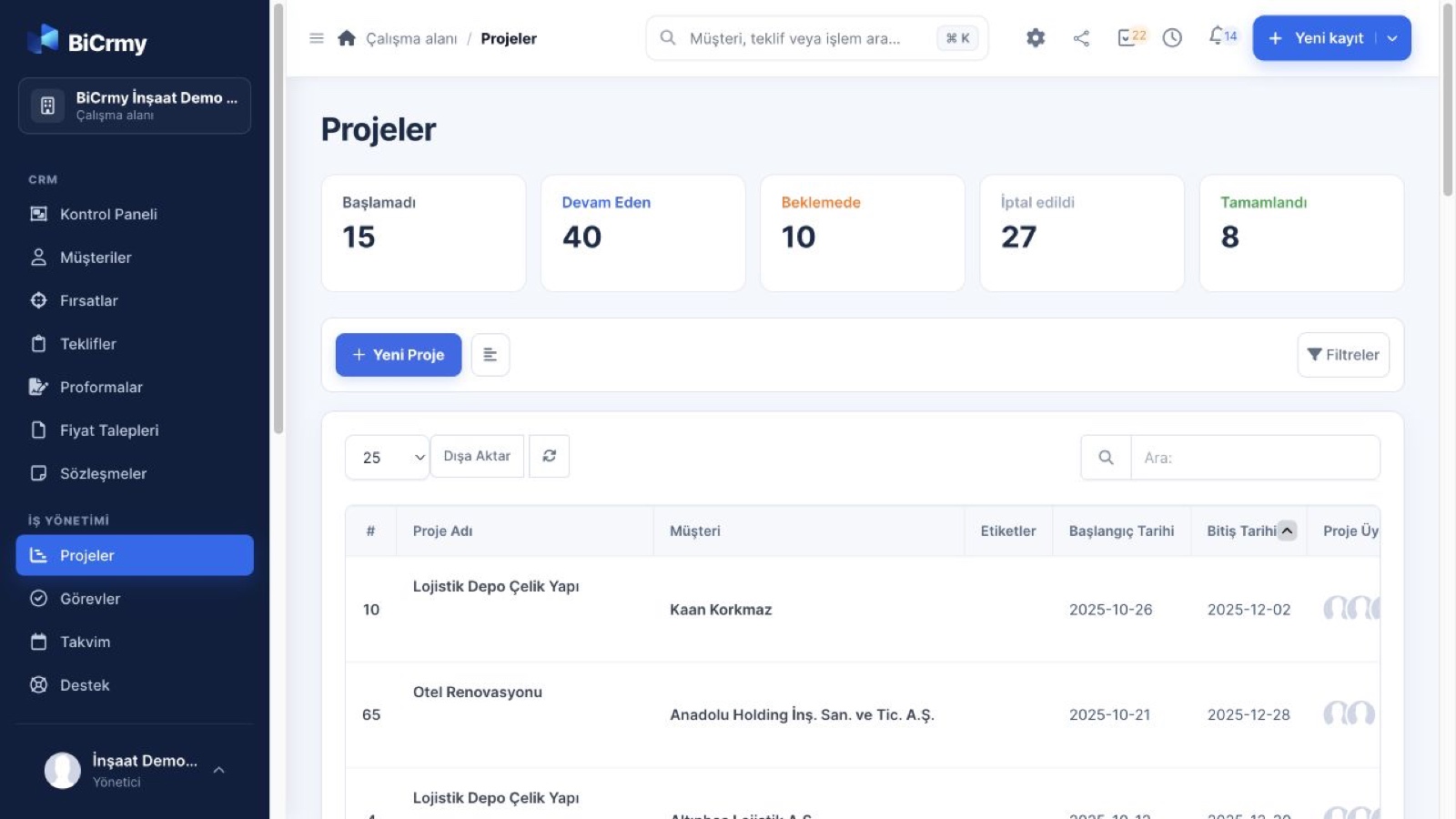Expand İnşaat Demo user menu chevron

coord(219,770)
